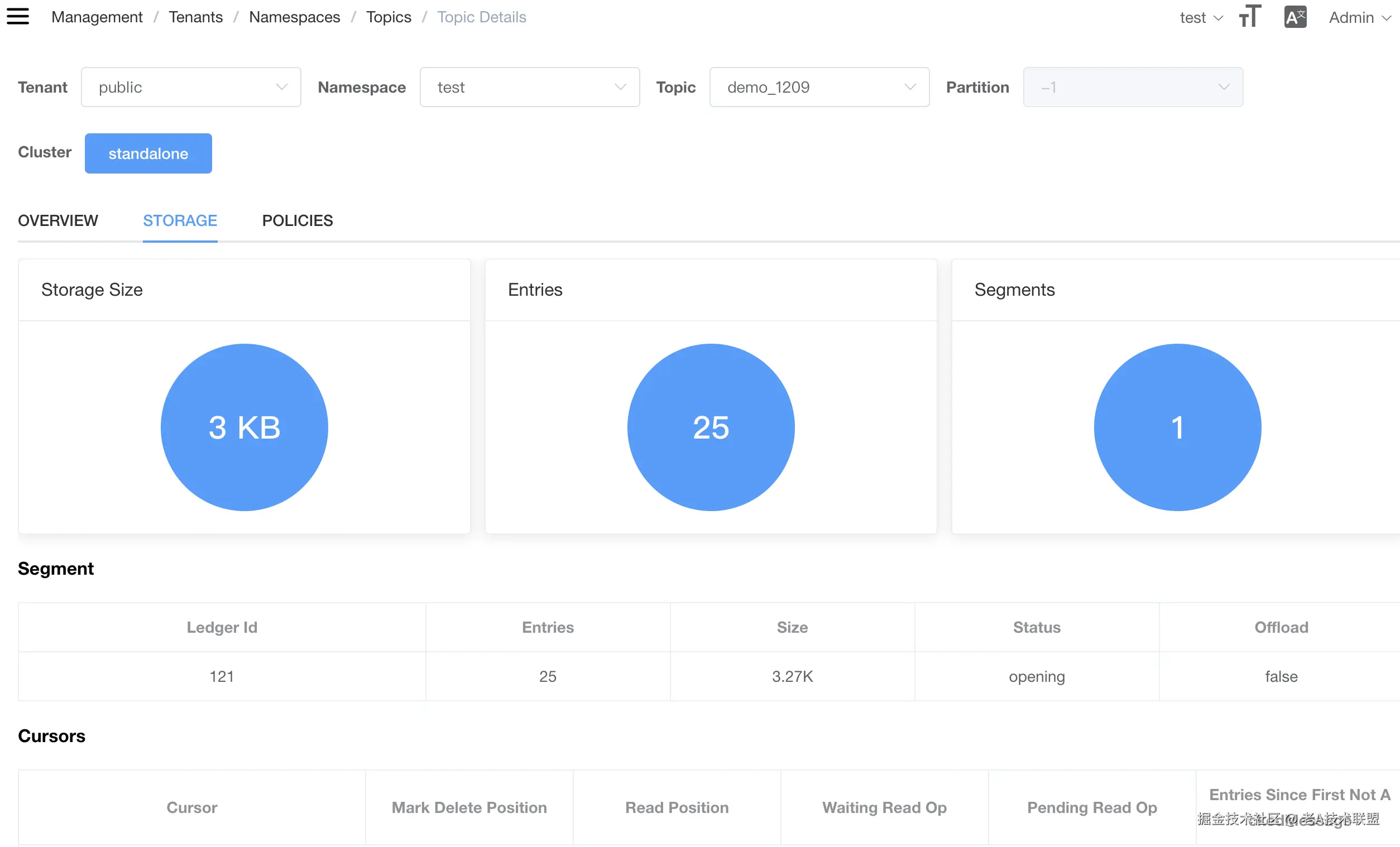Click the disabled Partition dropdown
This screenshot has height=847, width=1400.
[x=1133, y=87]
